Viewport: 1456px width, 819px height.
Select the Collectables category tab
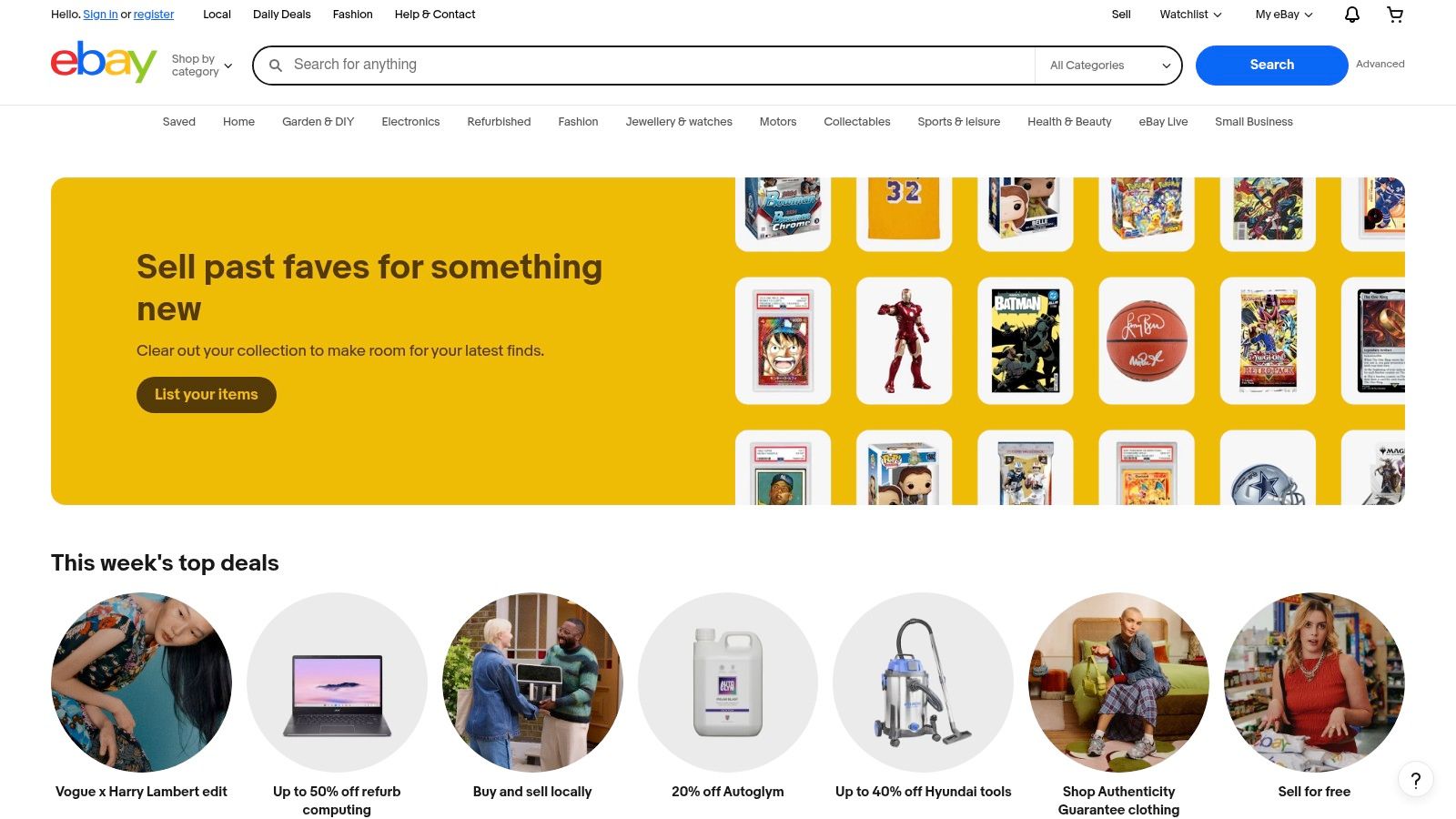click(856, 122)
